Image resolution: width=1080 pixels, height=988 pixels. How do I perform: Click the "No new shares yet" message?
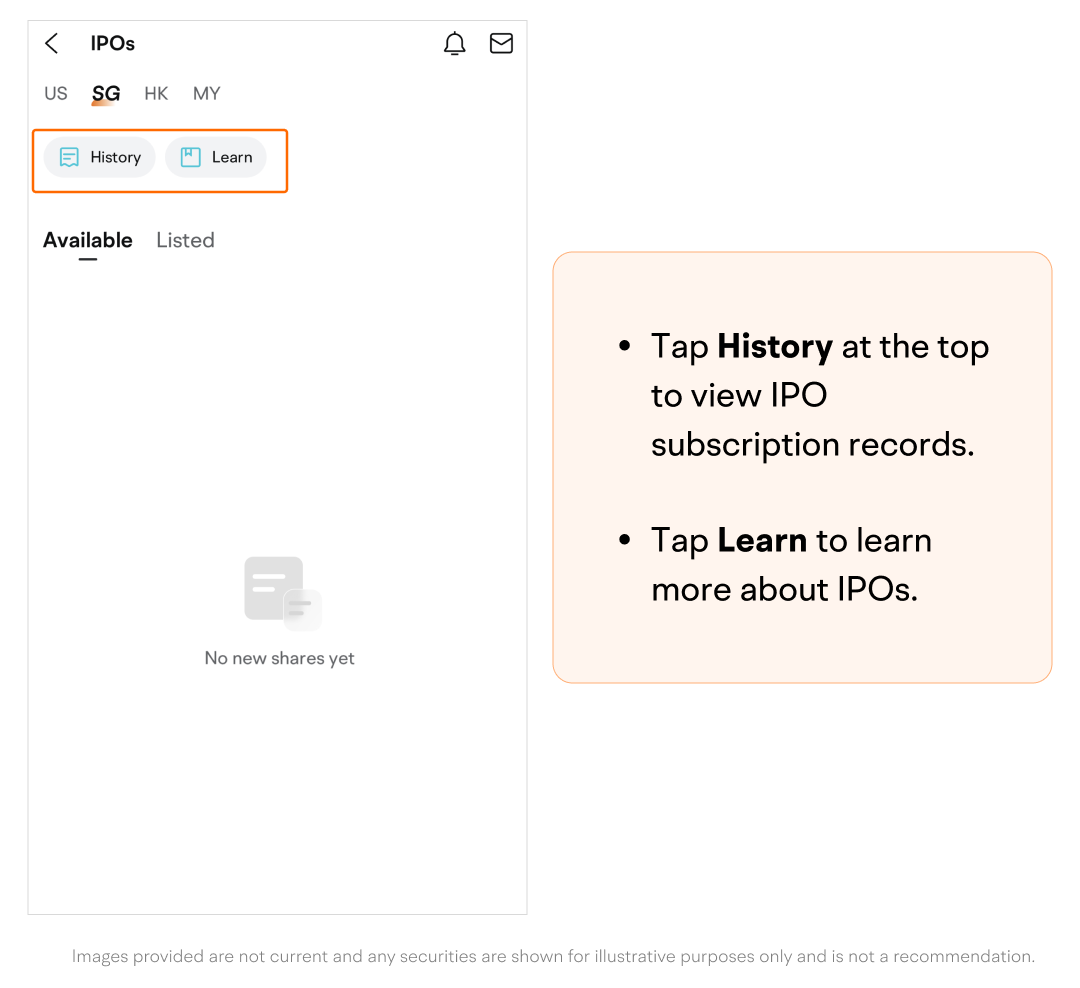pos(280,658)
